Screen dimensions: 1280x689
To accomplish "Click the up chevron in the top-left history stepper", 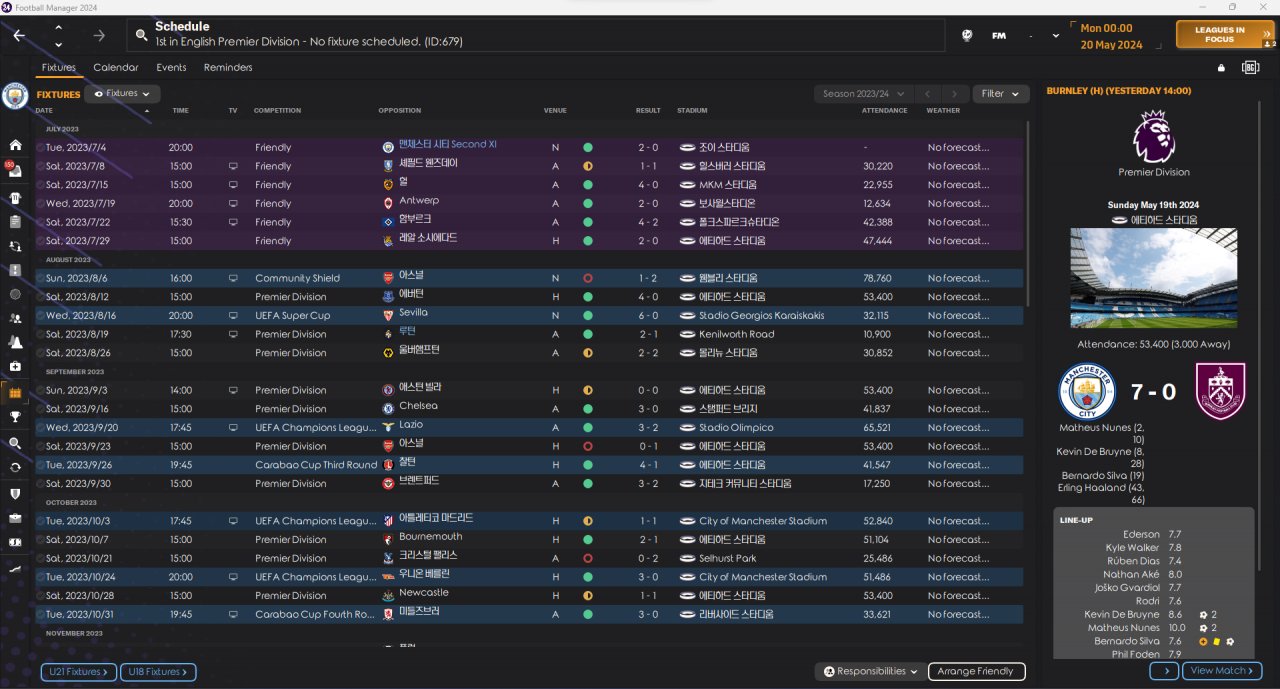I will pos(58,27).
